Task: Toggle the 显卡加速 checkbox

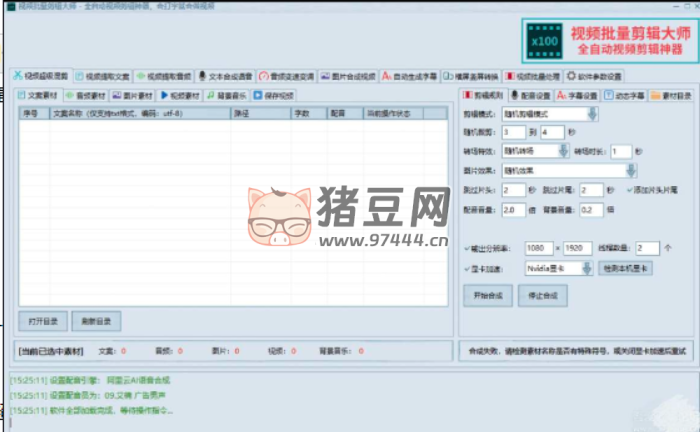Action: (x=468, y=268)
